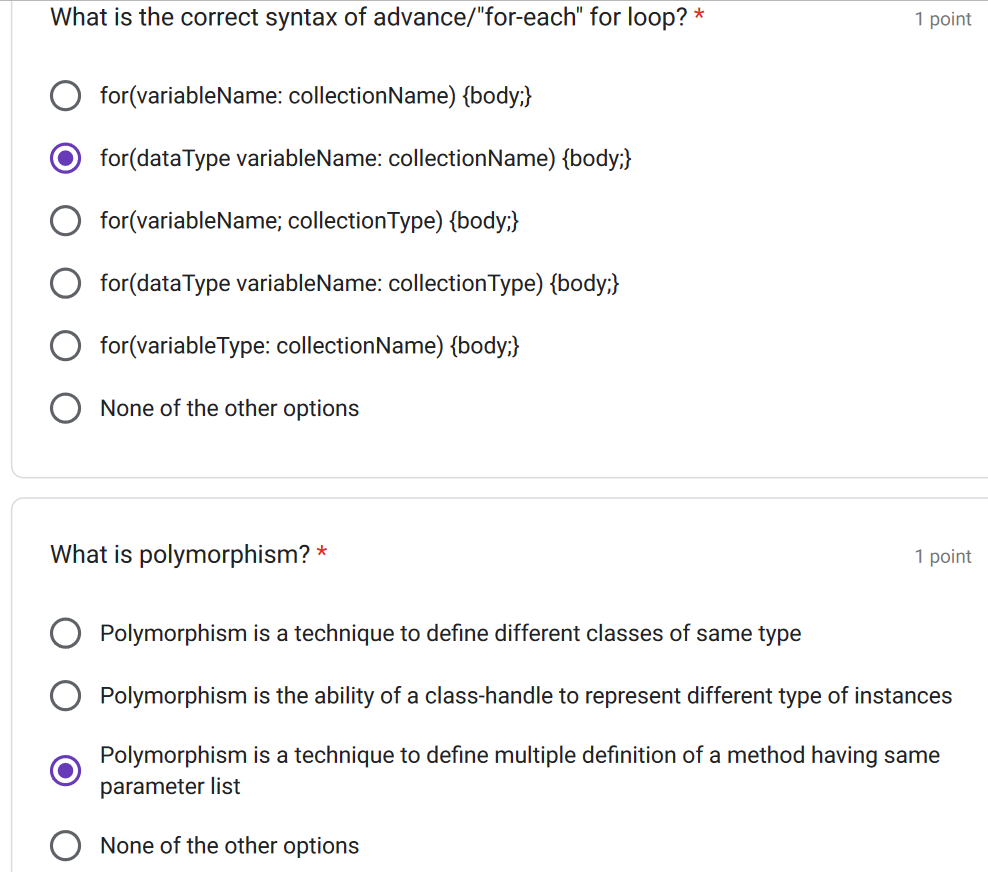Screen dimensions: 988x872
Task: Click the '1 point' label on the polymorphism question
Action: [943, 556]
